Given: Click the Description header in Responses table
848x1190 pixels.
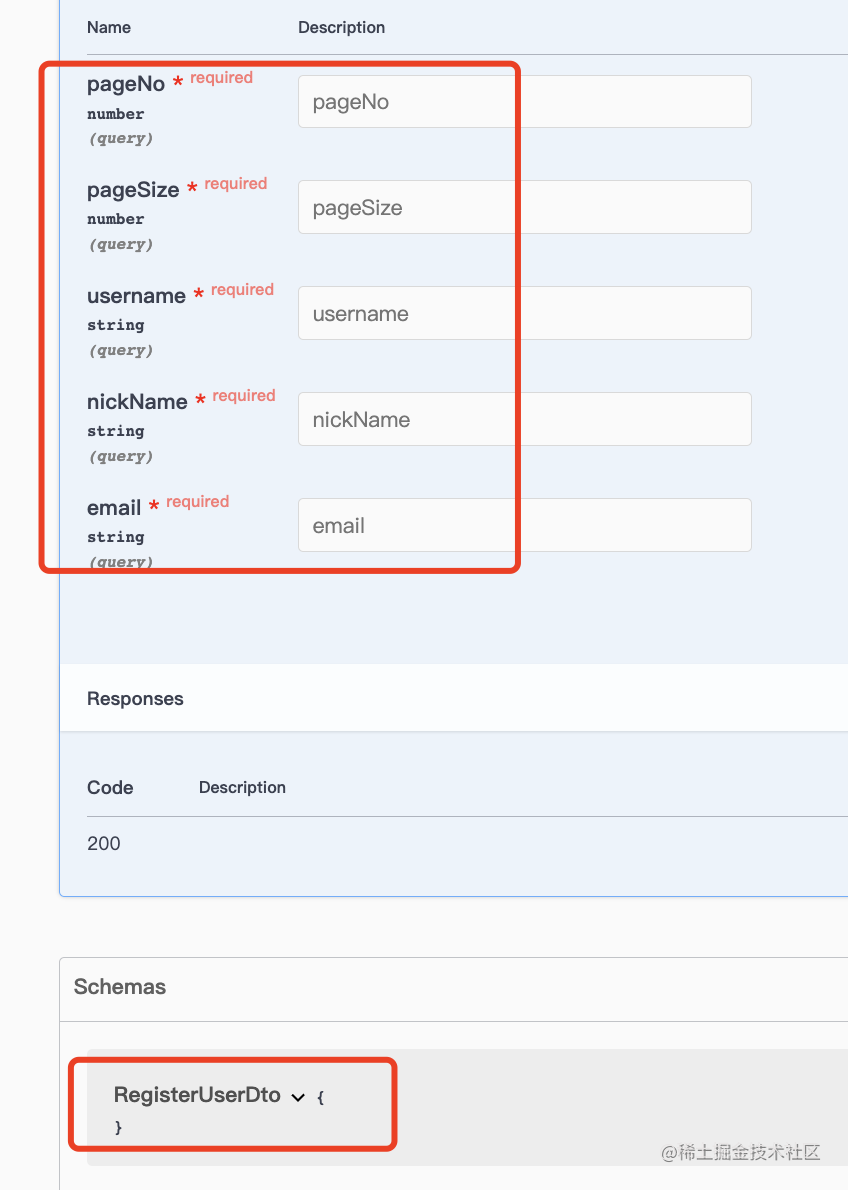Looking at the screenshot, I should (x=242, y=788).
